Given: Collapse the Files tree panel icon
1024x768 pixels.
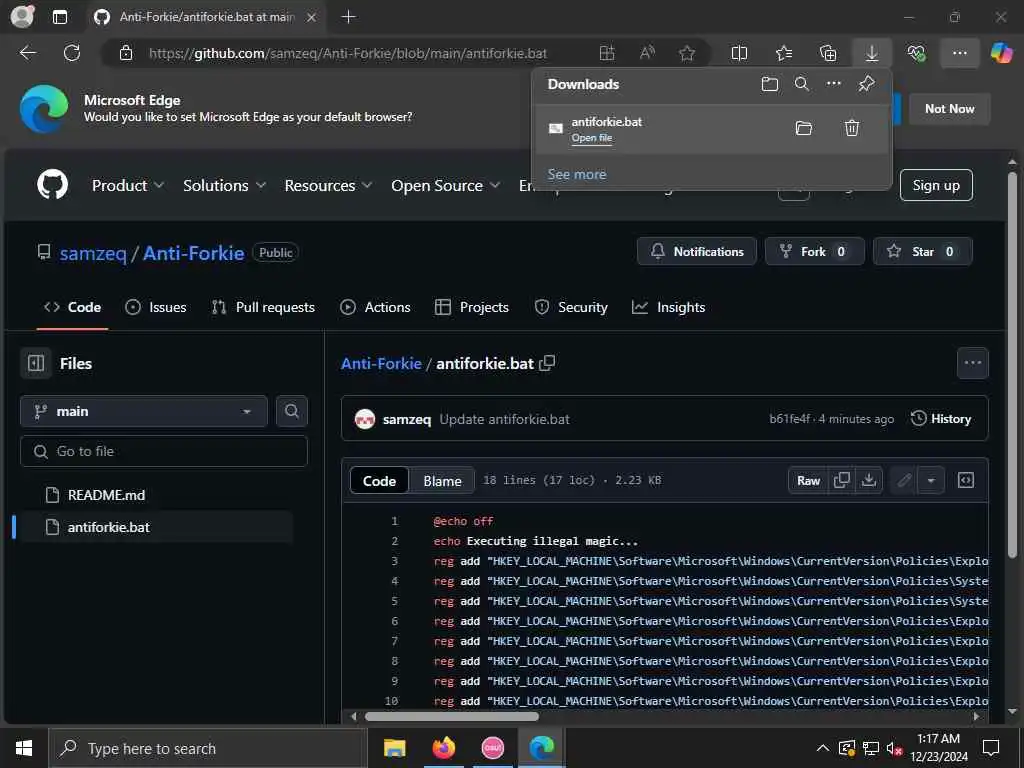Looking at the screenshot, I should (x=36, y=363).
